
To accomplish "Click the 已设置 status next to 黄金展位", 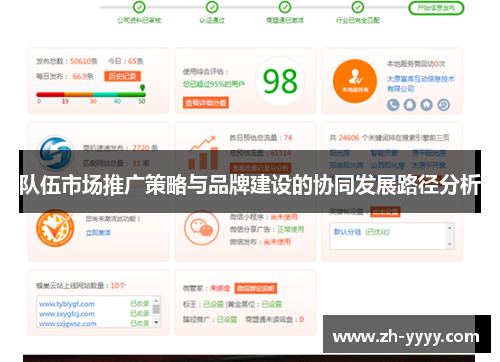I will [272, 304].
